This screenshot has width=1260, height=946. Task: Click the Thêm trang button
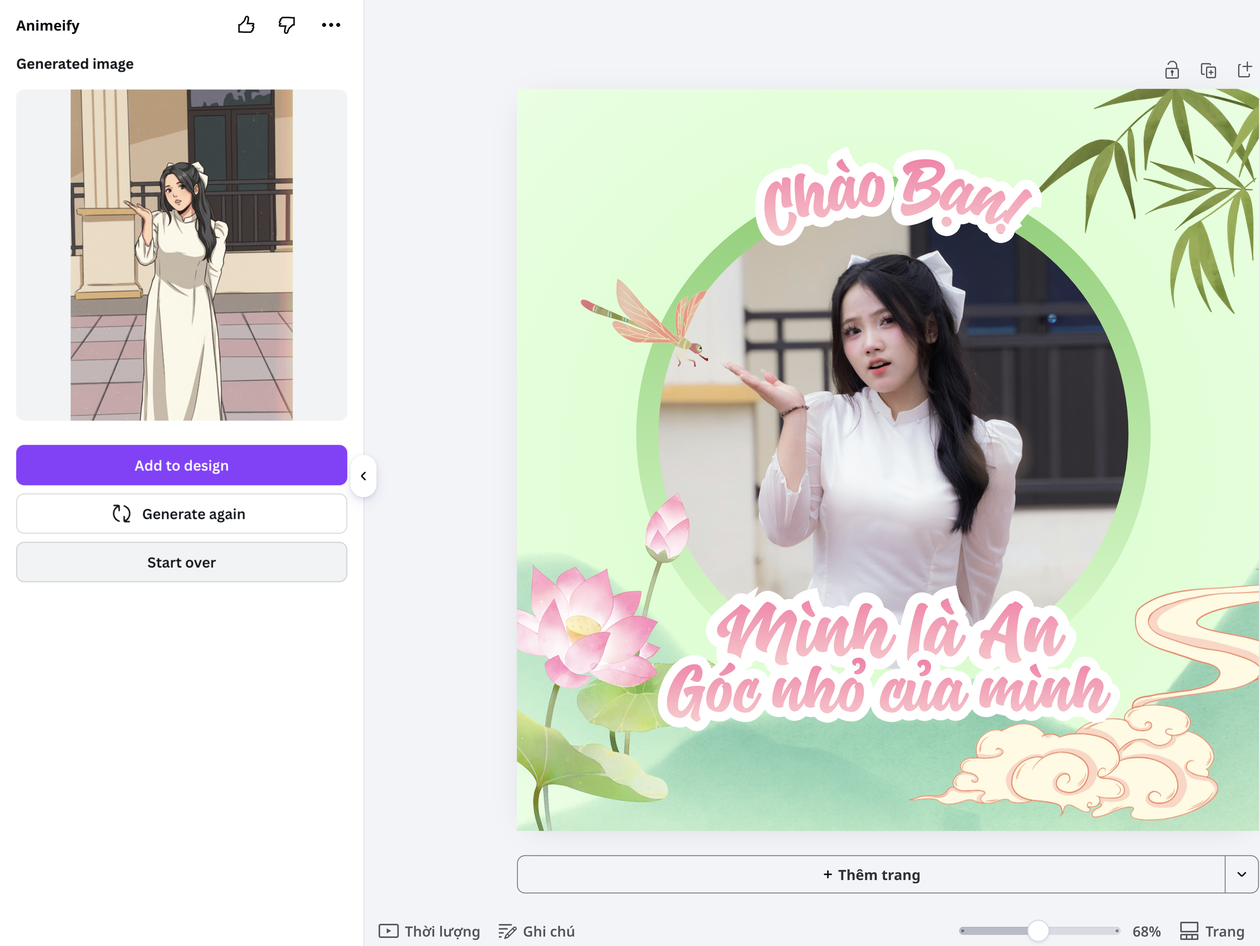pos(871,874)
